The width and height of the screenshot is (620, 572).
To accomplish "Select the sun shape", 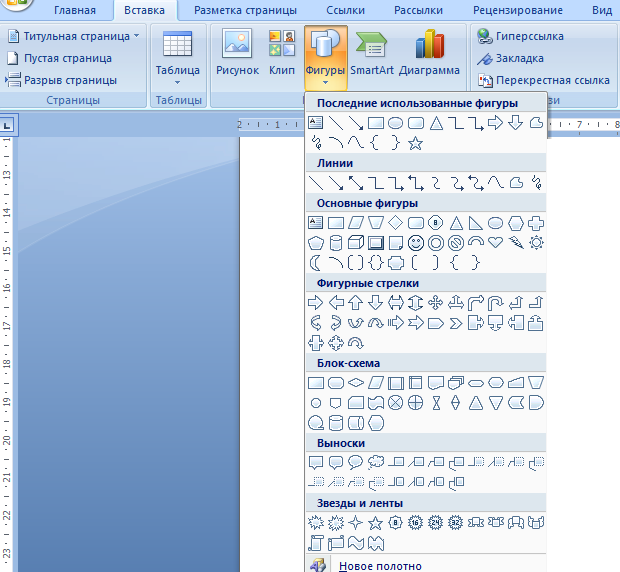I will pyautogui.click(x=536, y=243).
